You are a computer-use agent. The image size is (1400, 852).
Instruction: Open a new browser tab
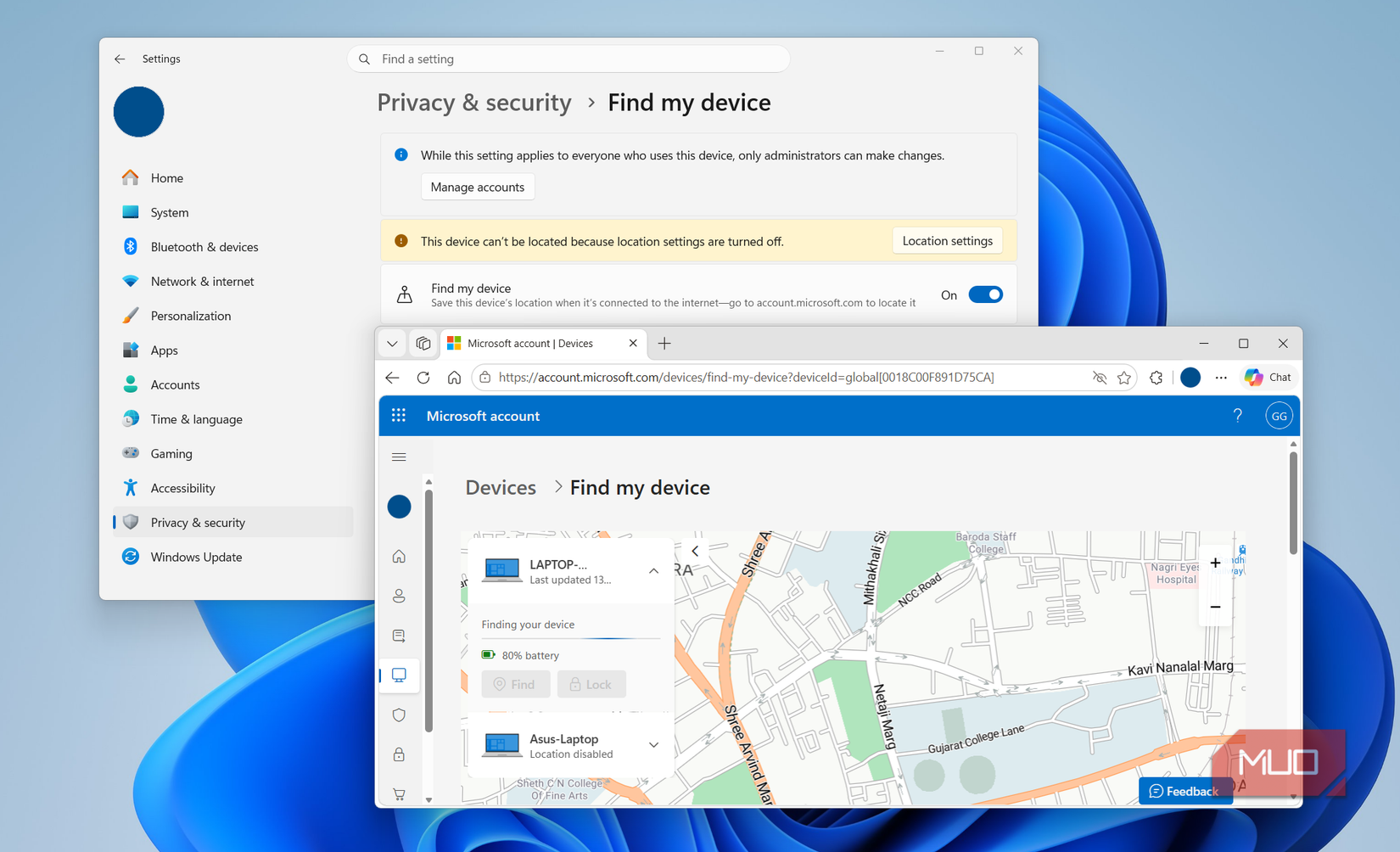(664, 343)
